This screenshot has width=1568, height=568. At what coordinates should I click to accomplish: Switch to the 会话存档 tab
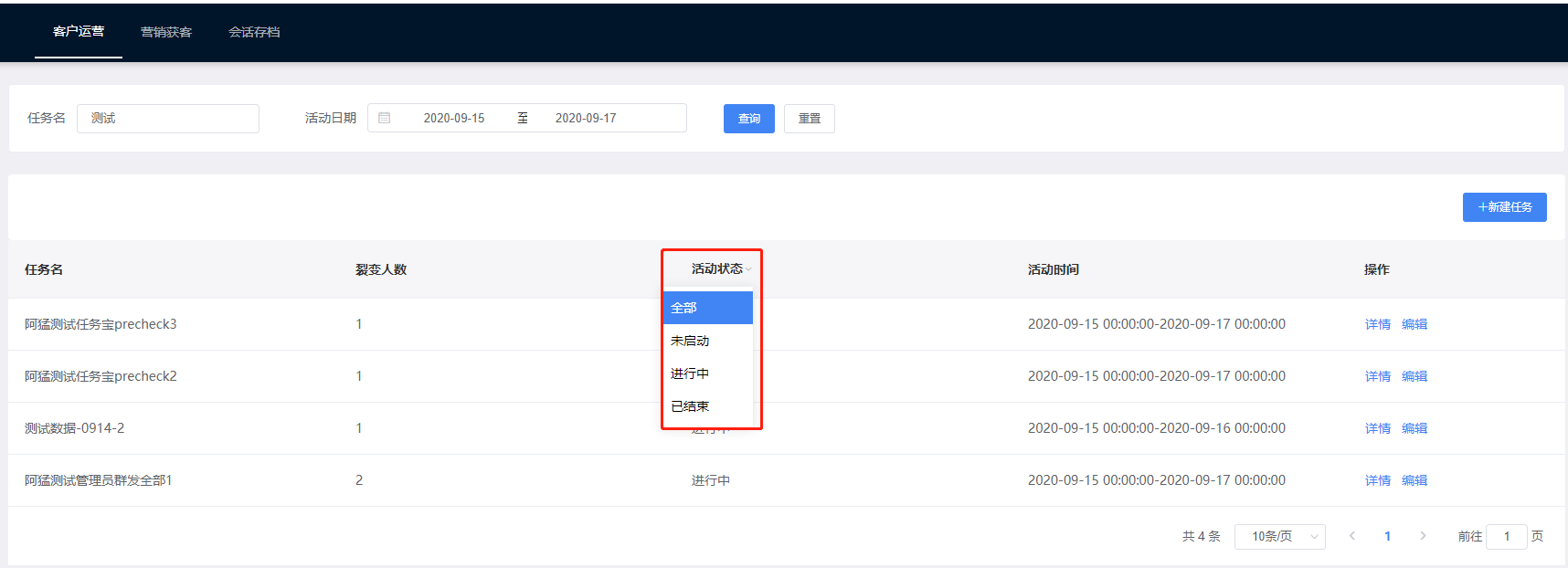(254, 32)
